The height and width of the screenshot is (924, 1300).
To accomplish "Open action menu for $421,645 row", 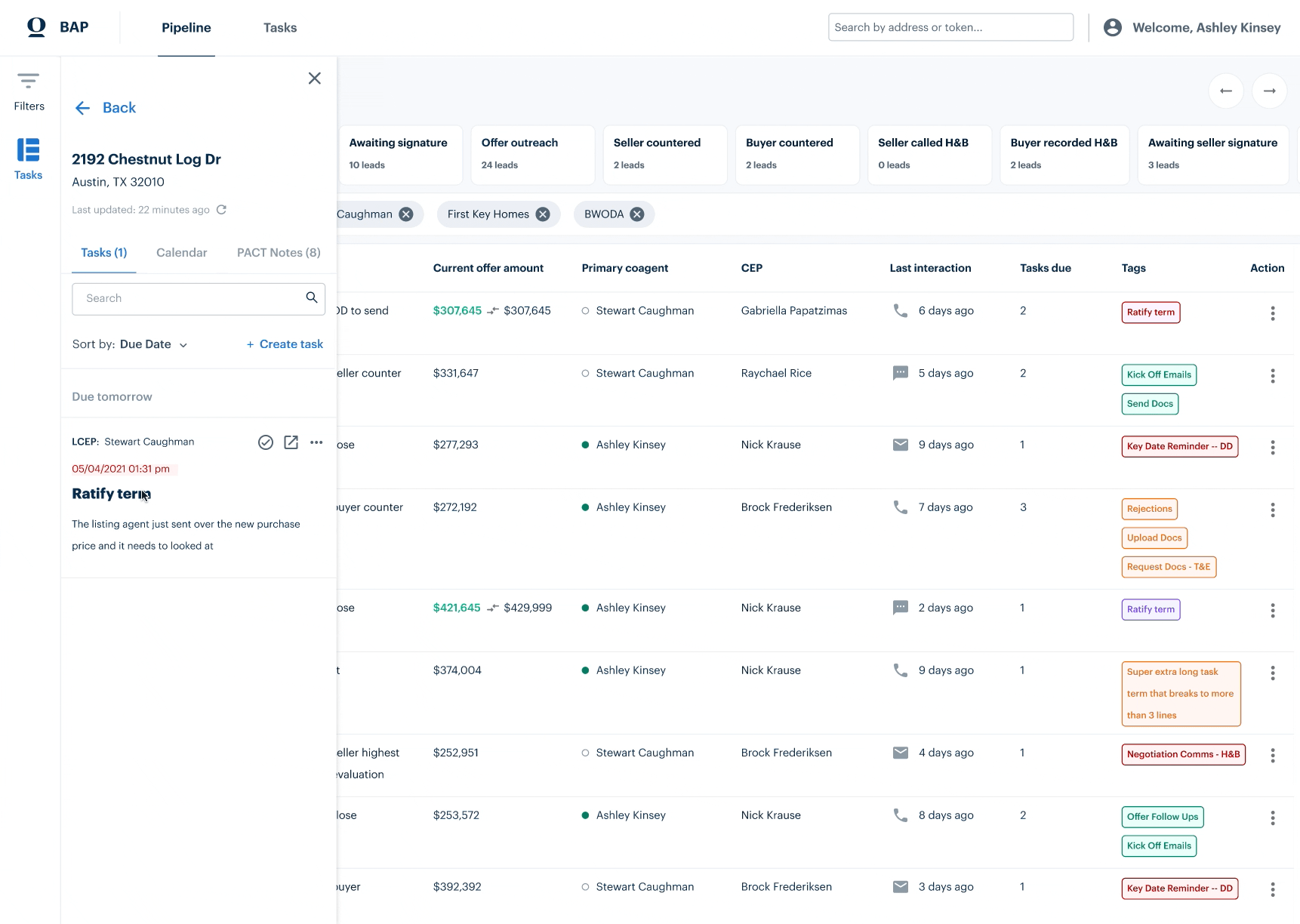I will coord(1272,611).
